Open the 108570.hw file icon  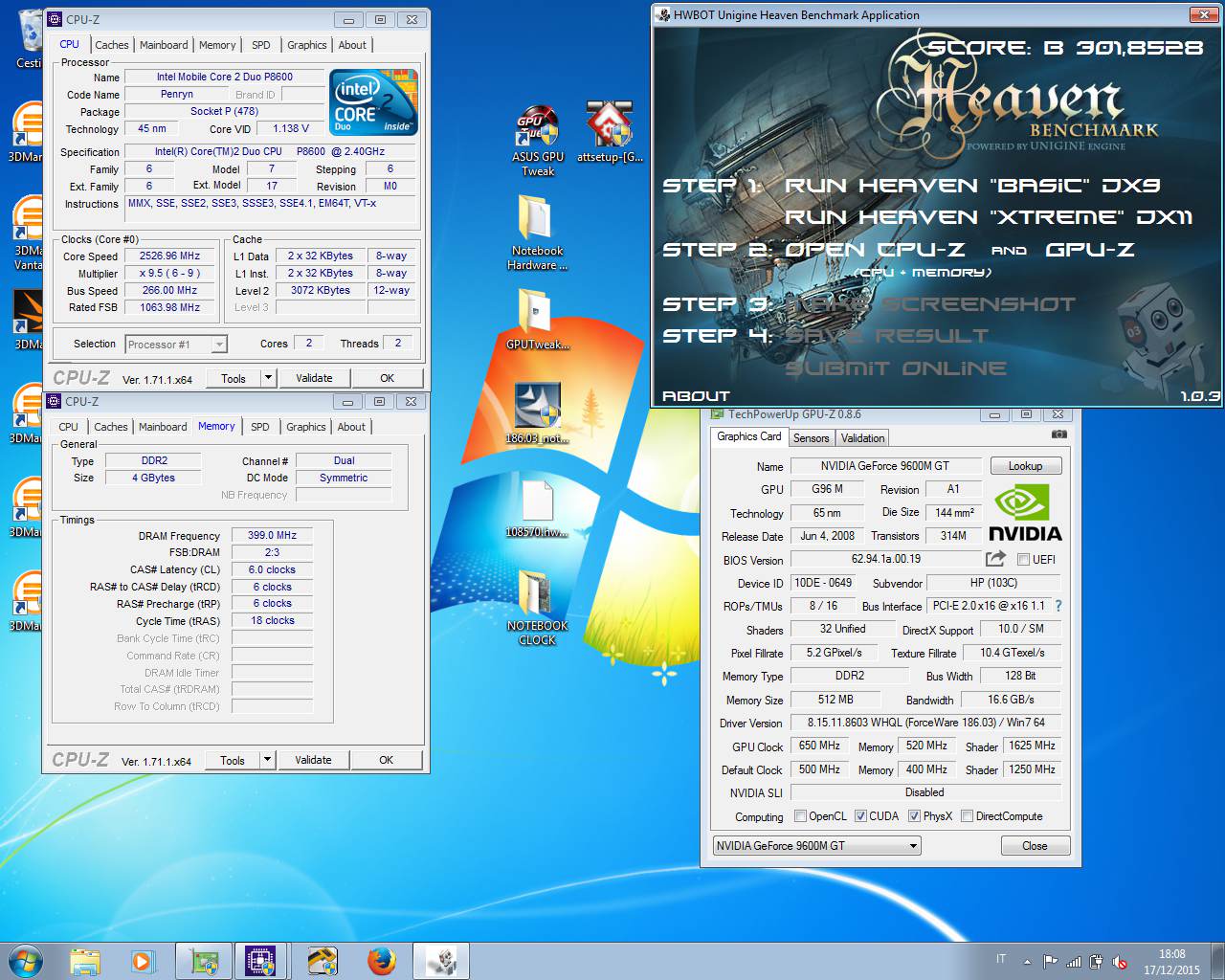pos(537,508)
